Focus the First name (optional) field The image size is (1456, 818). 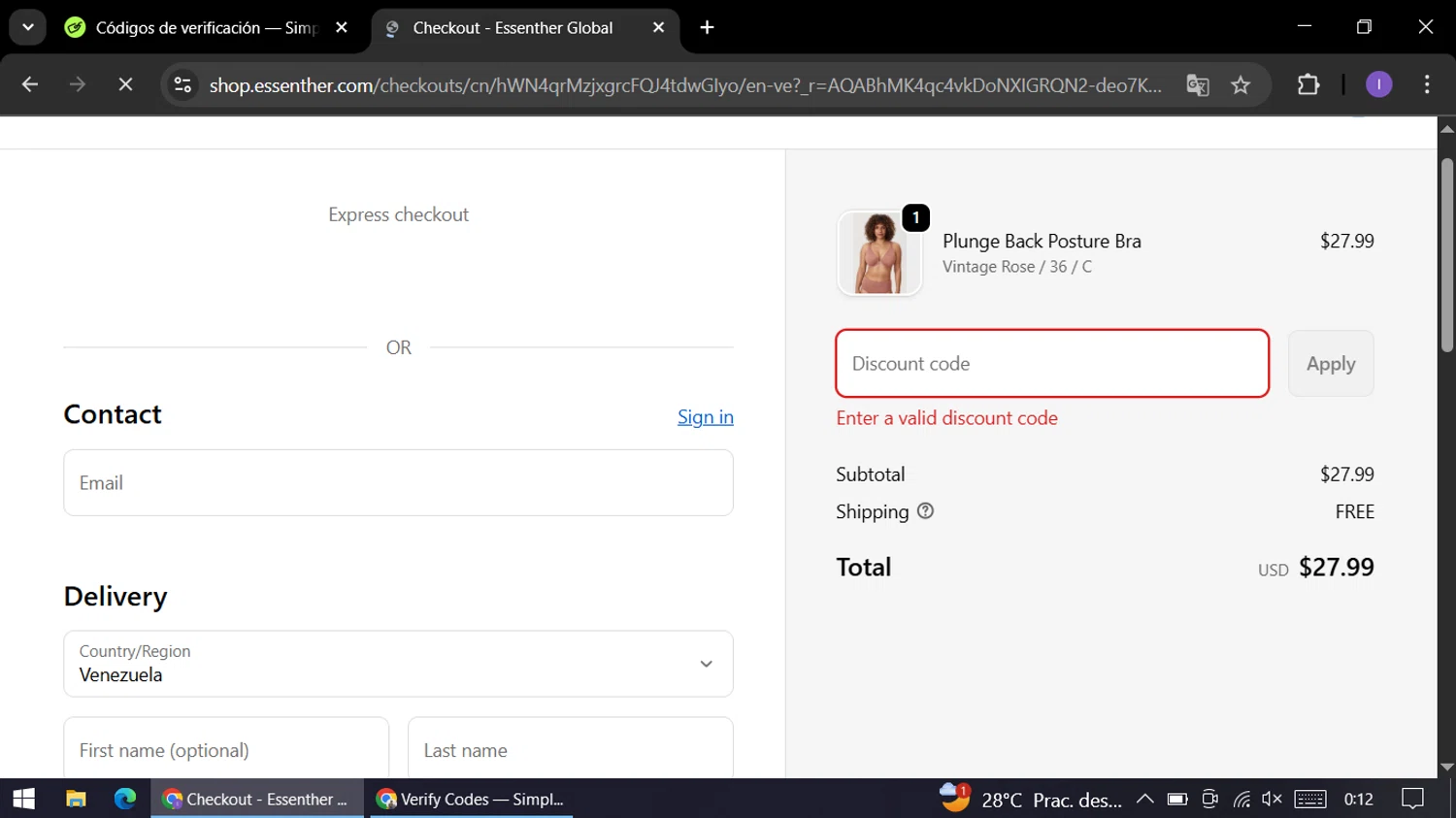pyautogui.click(x=226, y=749)
